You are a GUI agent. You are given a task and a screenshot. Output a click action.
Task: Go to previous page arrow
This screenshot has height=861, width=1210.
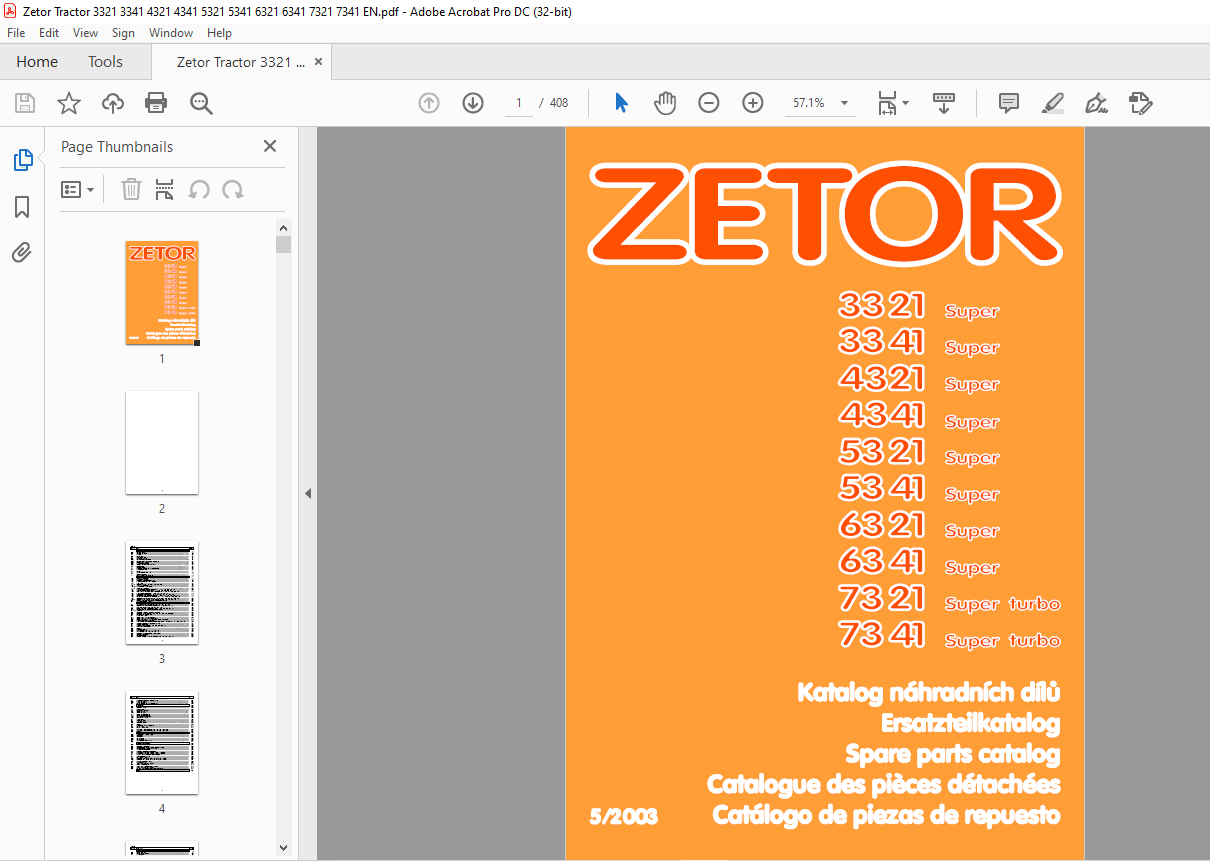click(x=429, y=103)
